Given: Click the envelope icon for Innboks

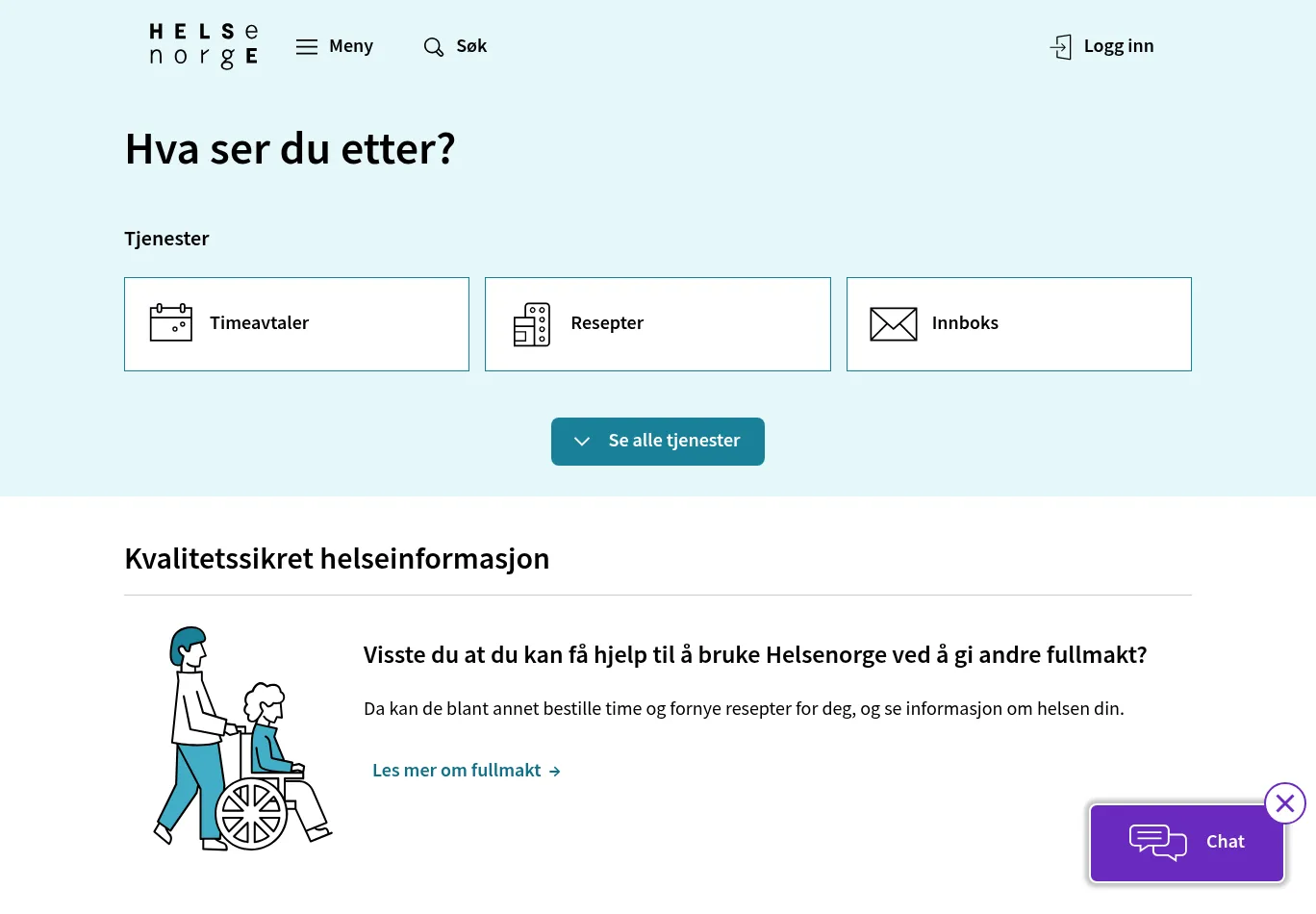Looking at the screenshot, I should tap(893, 324).
